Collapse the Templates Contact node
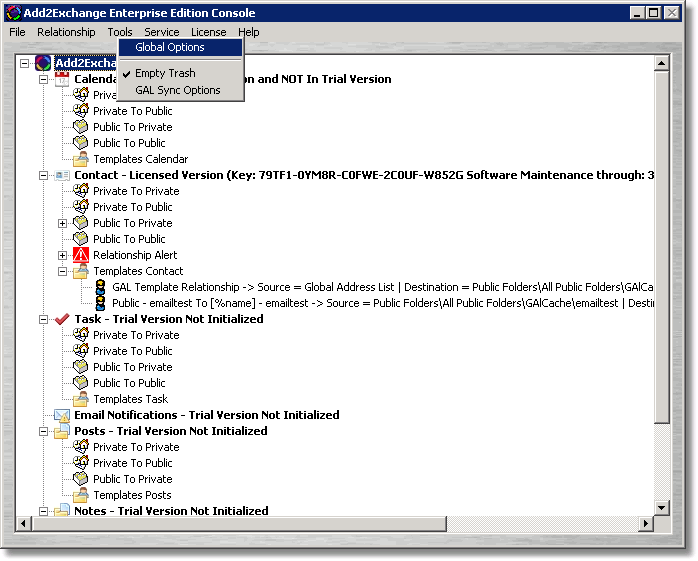The width and height of the screenshot is (698, 561). (x=62, y=272)
